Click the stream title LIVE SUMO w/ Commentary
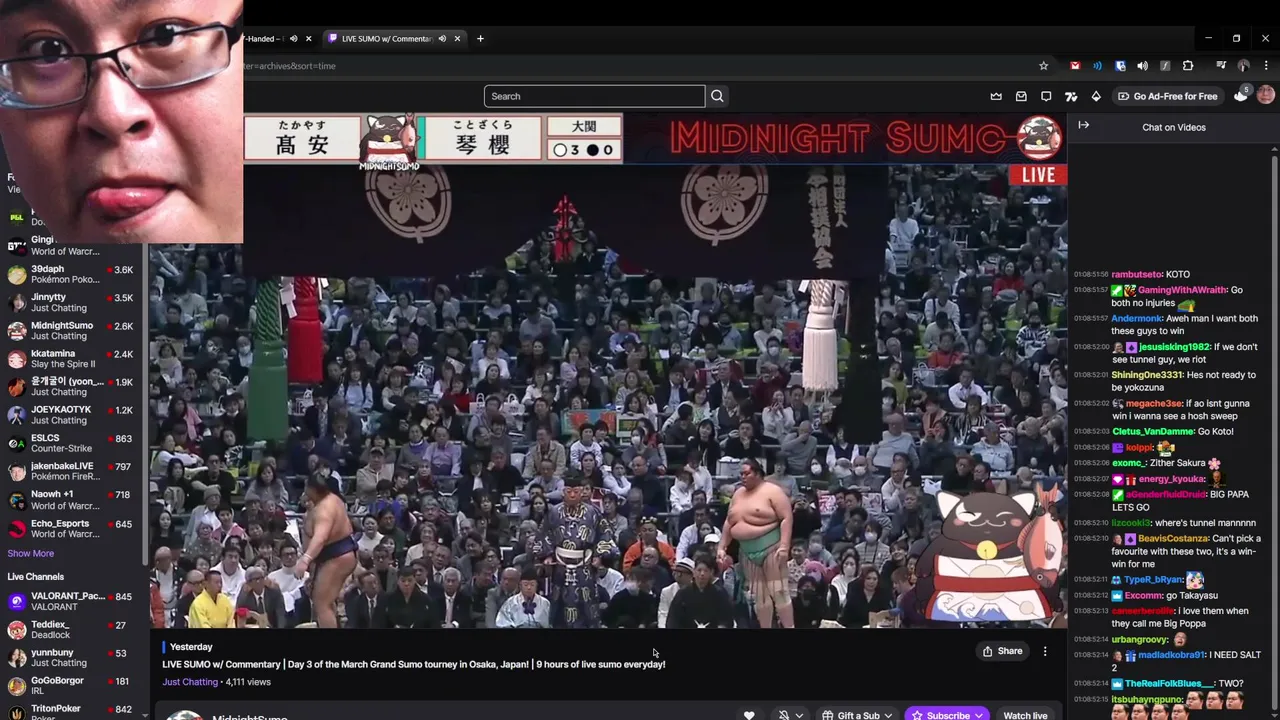 point(413,664)
